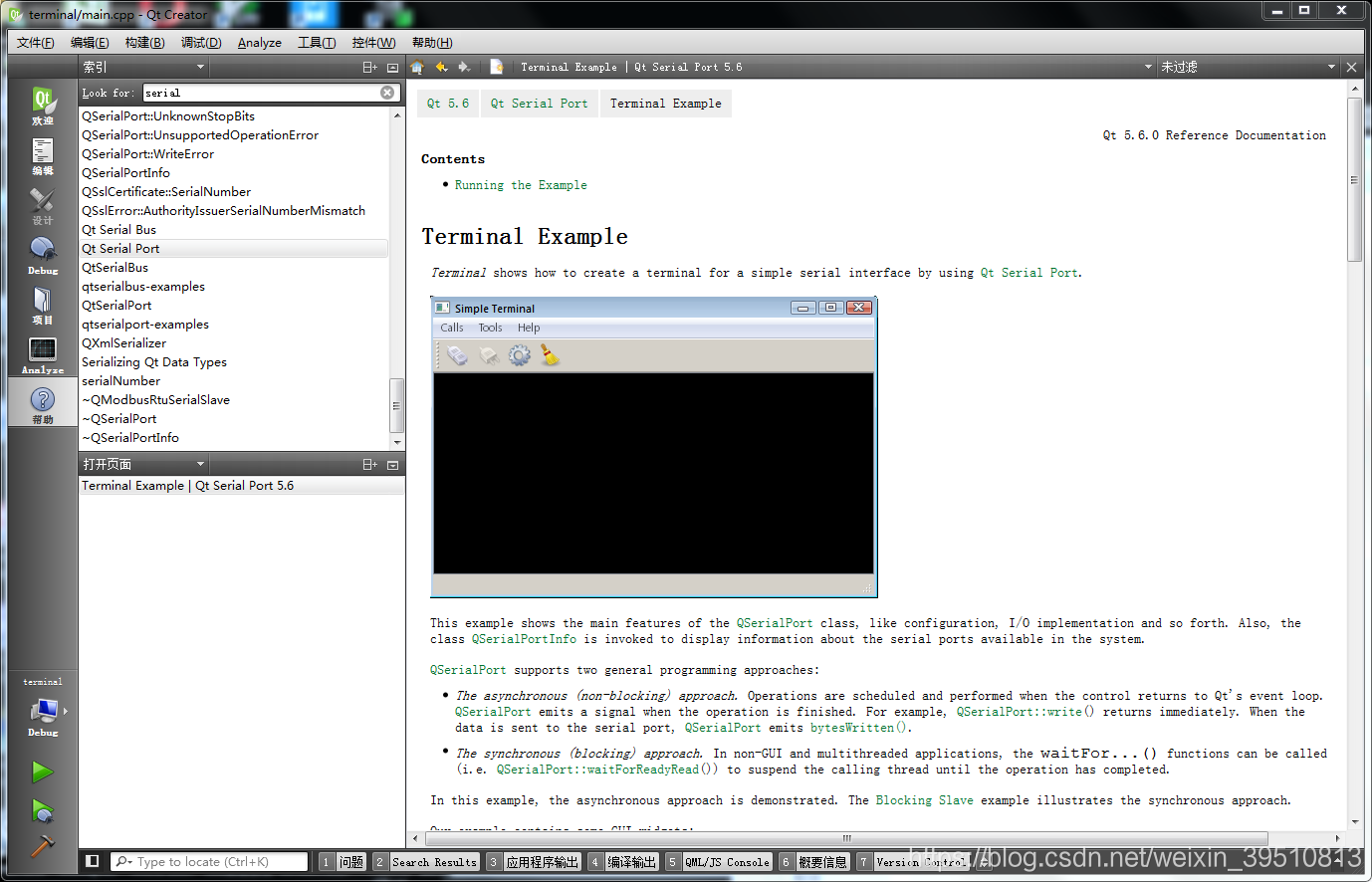Show the 应用程序输出 pane
Viewport: 1372px width, 882px height.
533,862
